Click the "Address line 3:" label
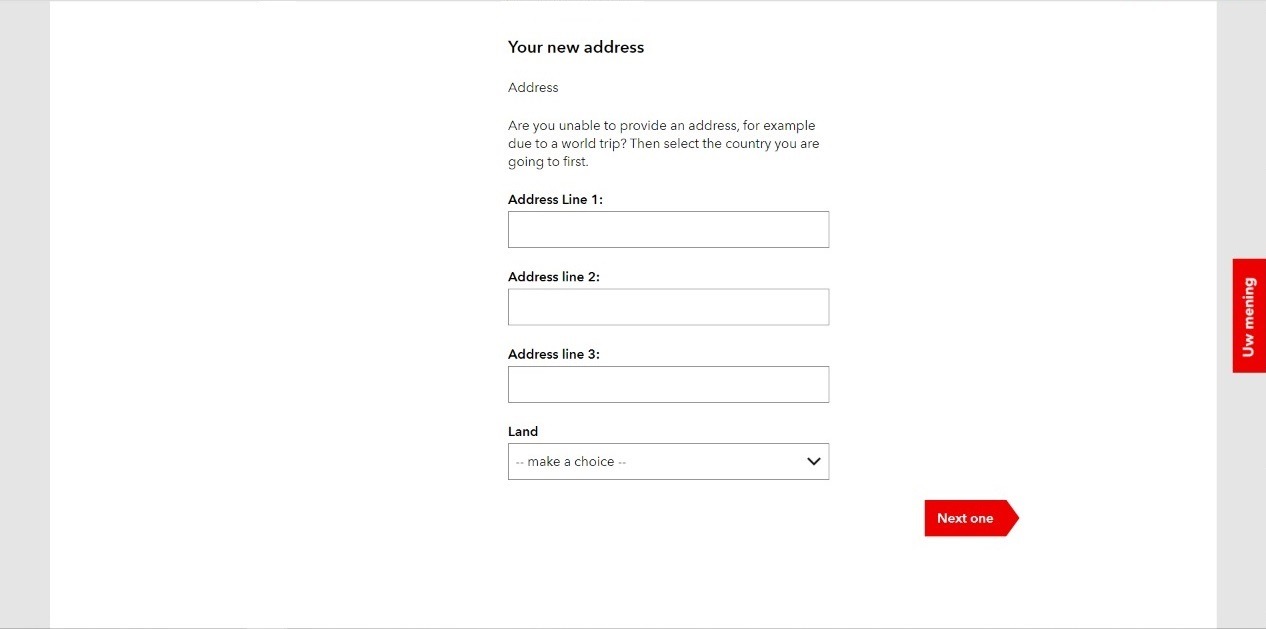1266x629 pixels. 553,354
